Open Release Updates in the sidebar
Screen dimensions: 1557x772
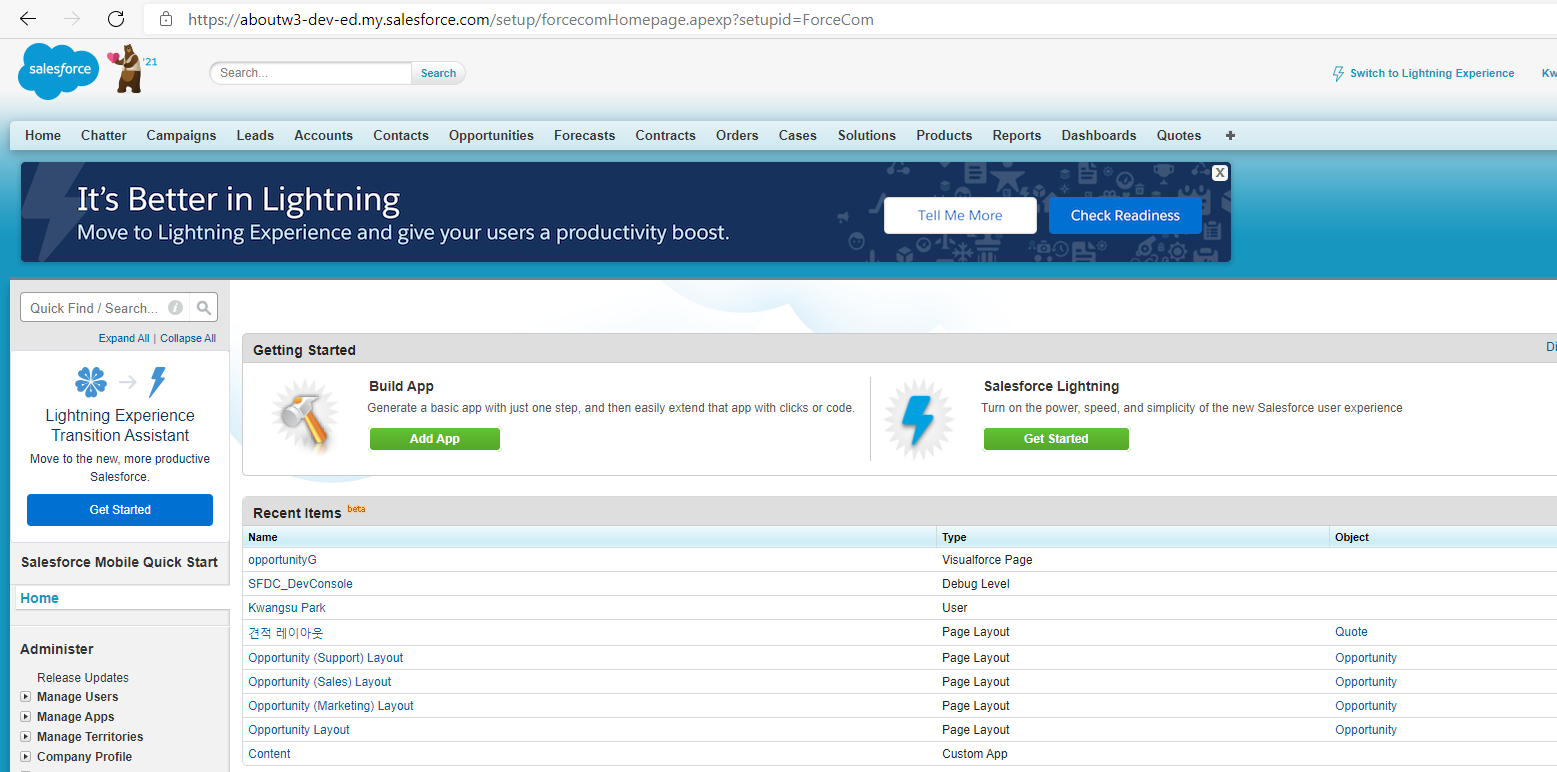83,677
